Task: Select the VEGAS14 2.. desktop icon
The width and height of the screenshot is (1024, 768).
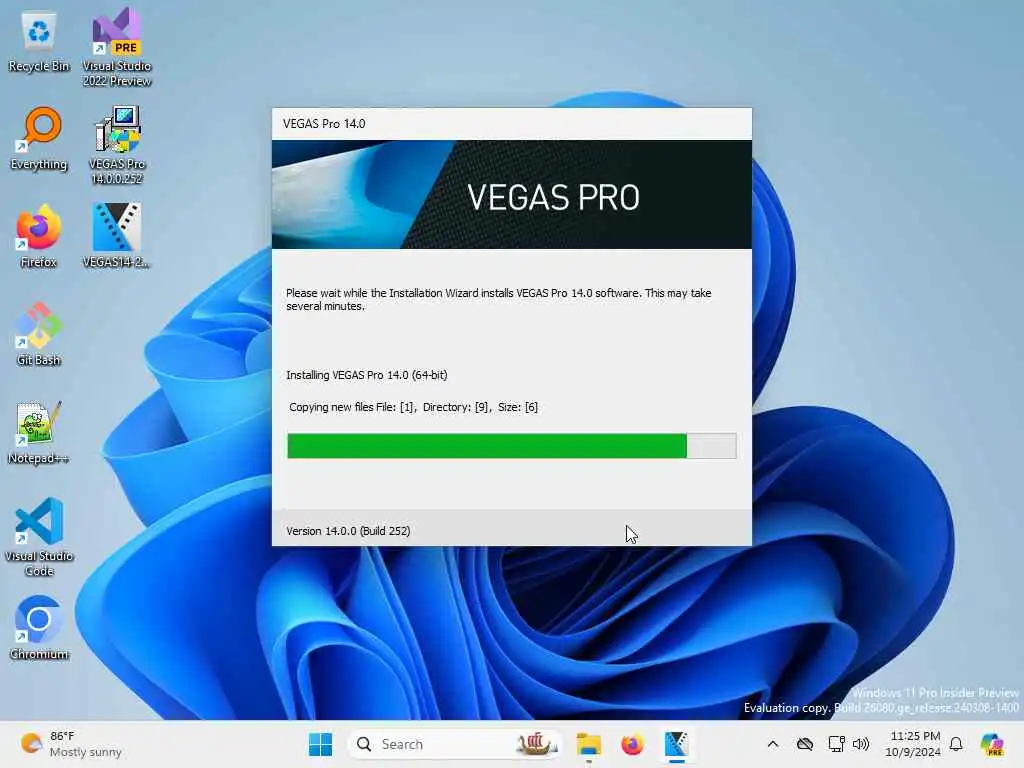Action: [117, 236]
